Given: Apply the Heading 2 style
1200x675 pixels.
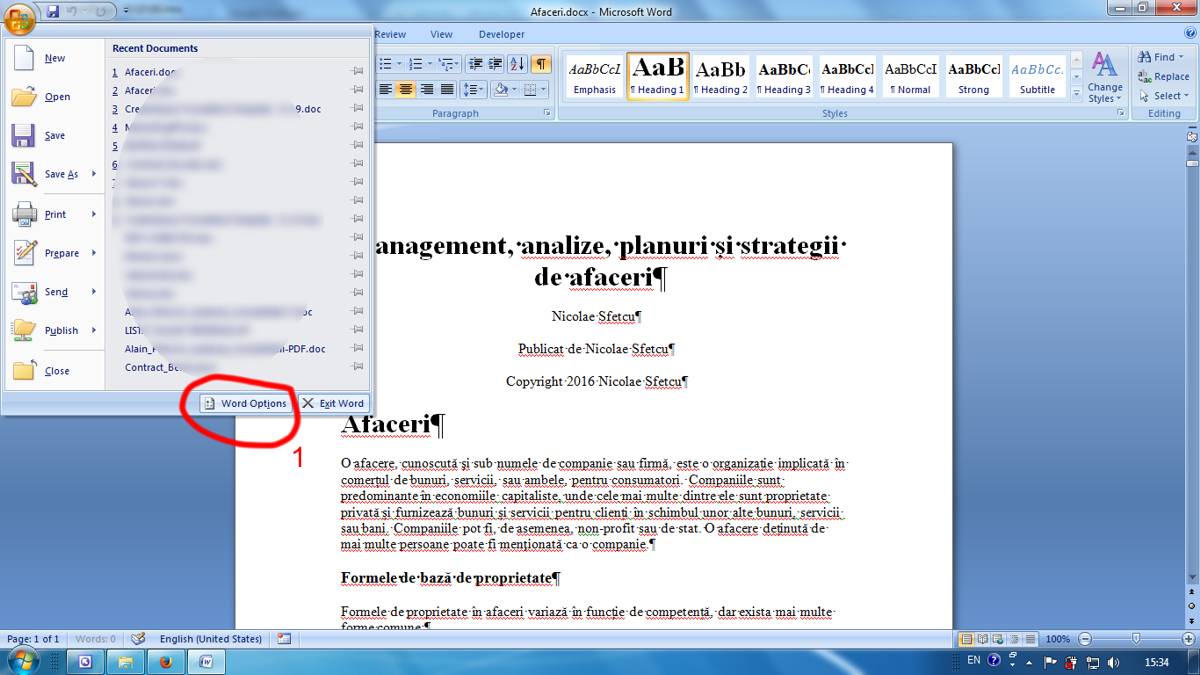Looking at the screenshot, I should click(x=721, y=77).
